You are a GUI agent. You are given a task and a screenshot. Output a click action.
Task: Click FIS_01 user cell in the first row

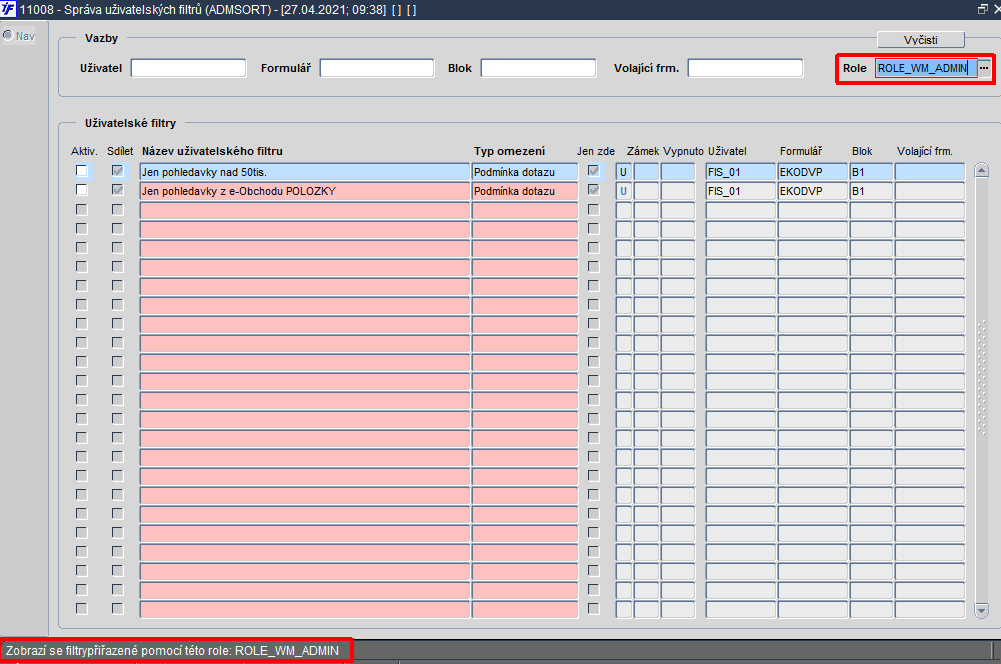(x=741, y=172)
